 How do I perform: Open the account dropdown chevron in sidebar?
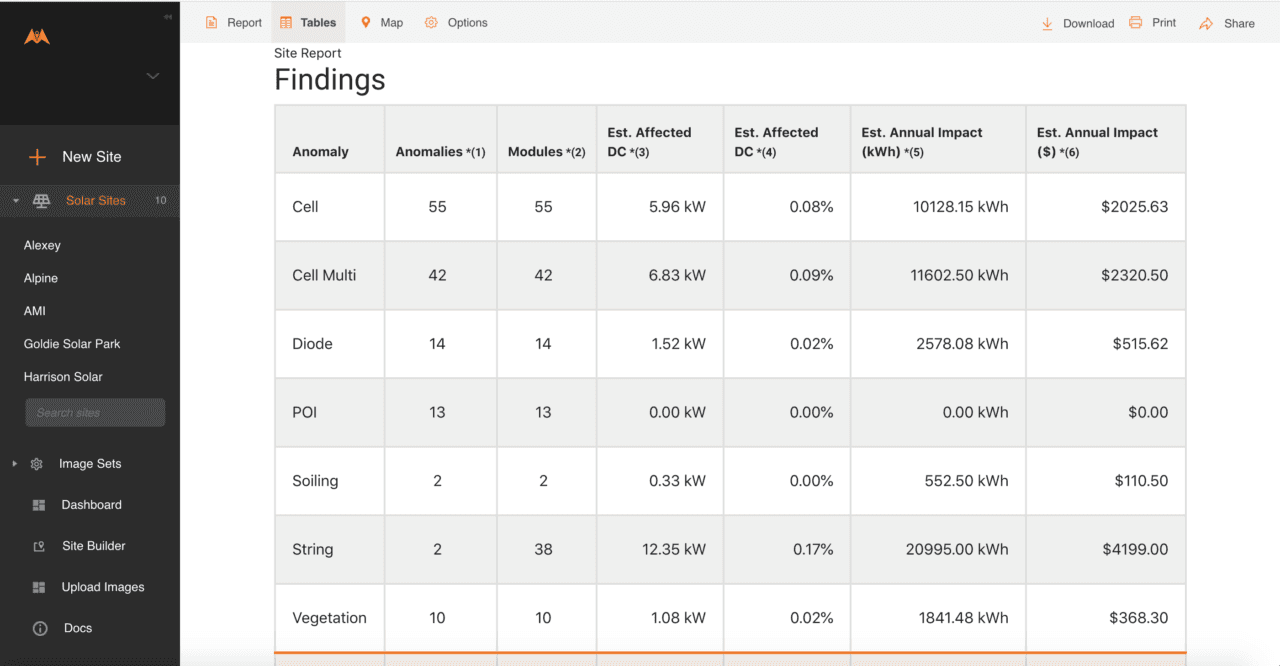153,76
